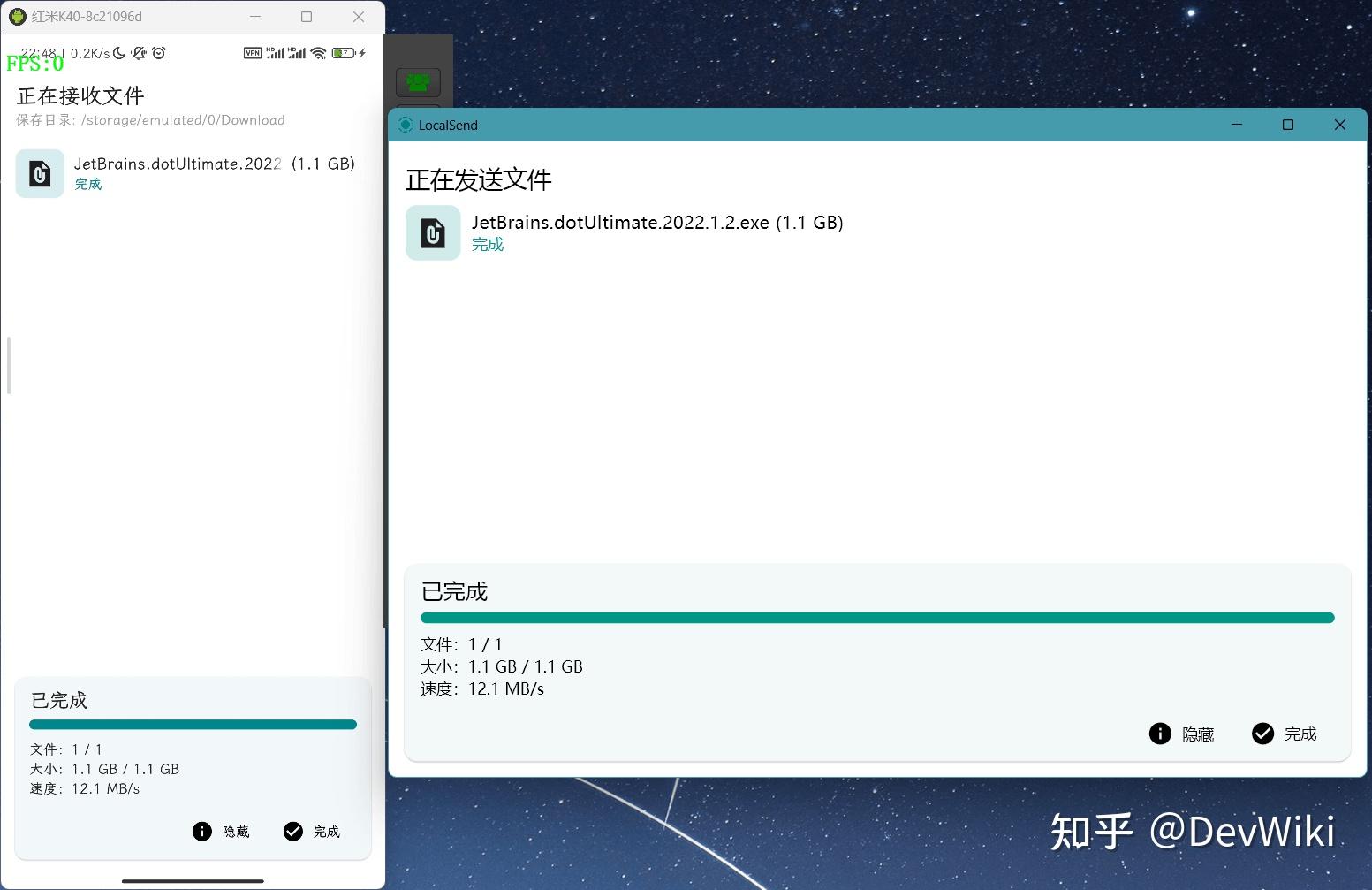Click 正在发送文件 heading in LocalSend

coord(479,180)
